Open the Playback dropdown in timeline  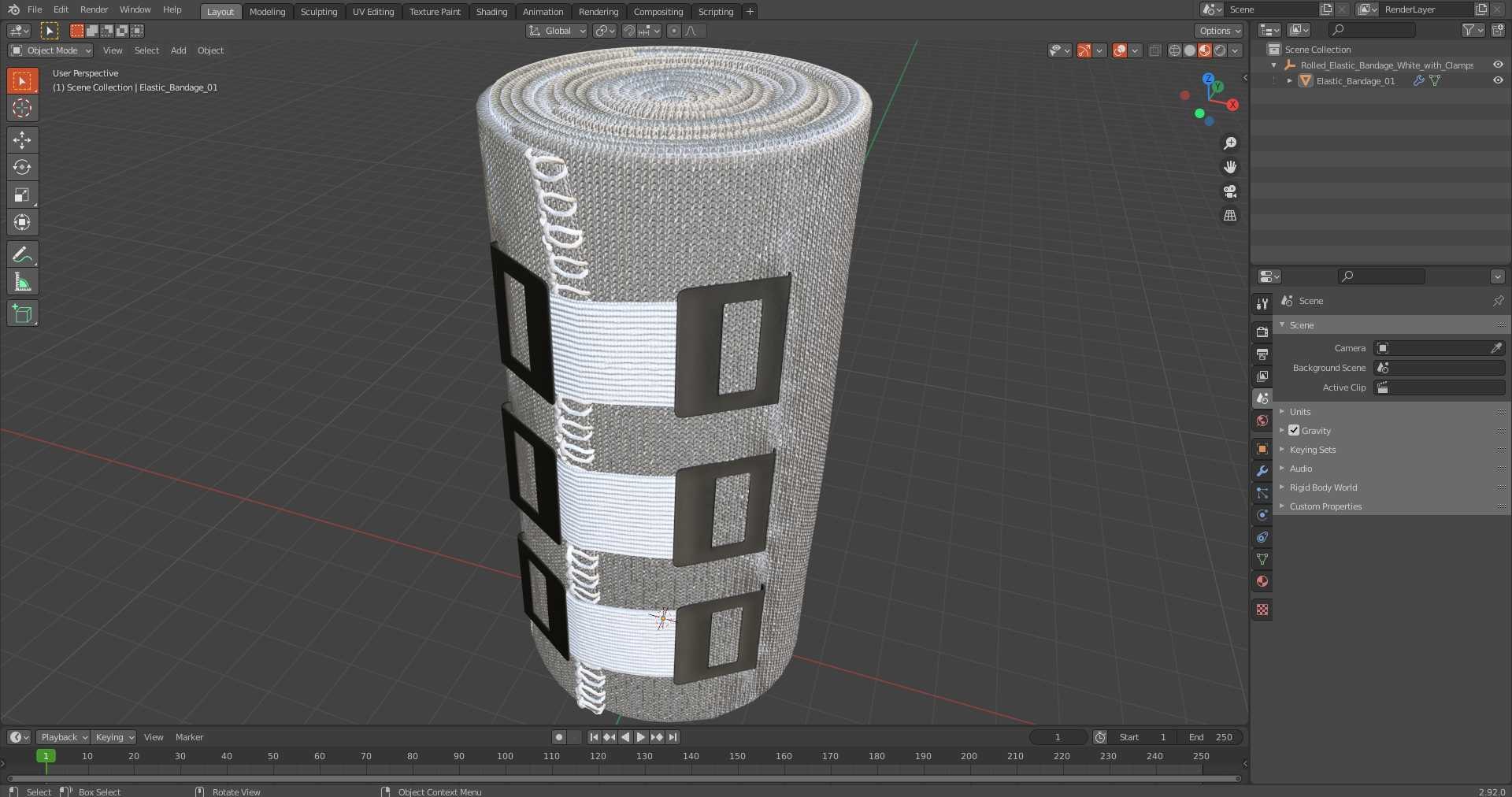[63, 737]
